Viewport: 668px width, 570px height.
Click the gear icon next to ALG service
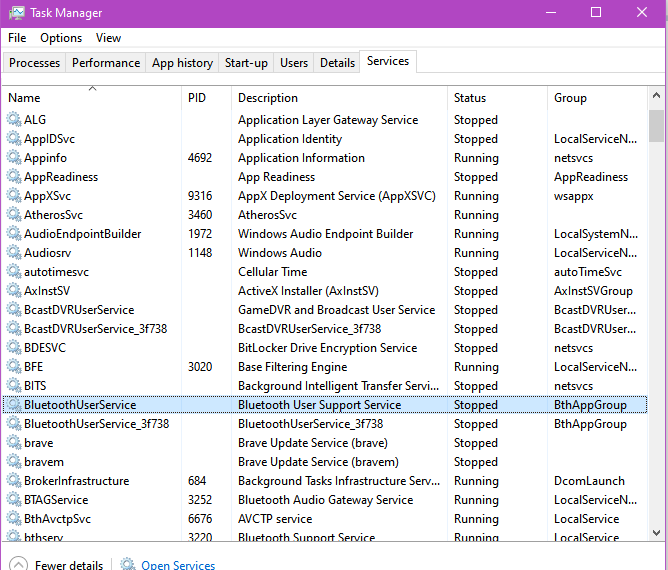[14, 120]
